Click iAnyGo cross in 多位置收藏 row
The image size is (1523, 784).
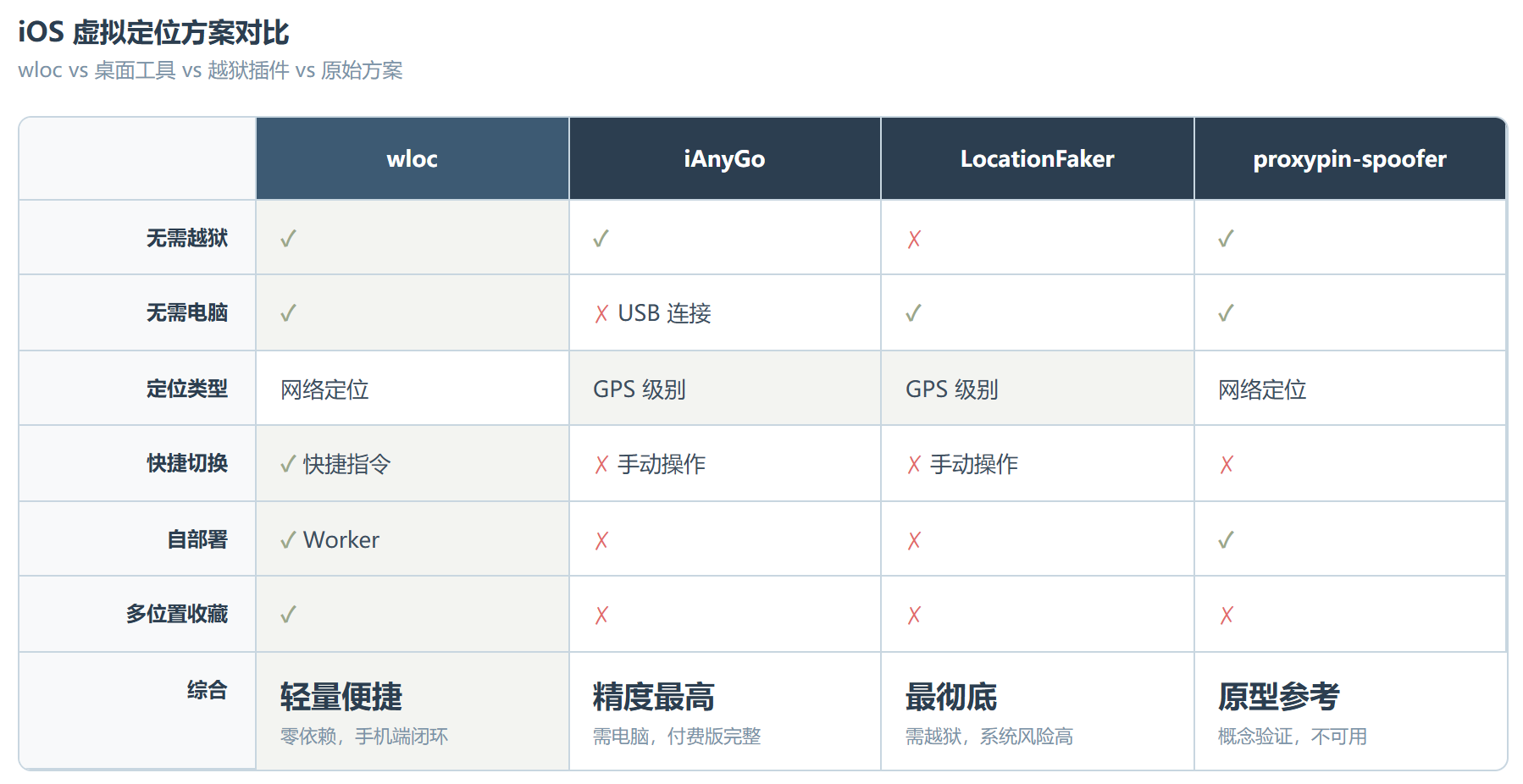(x=601, y=616)
